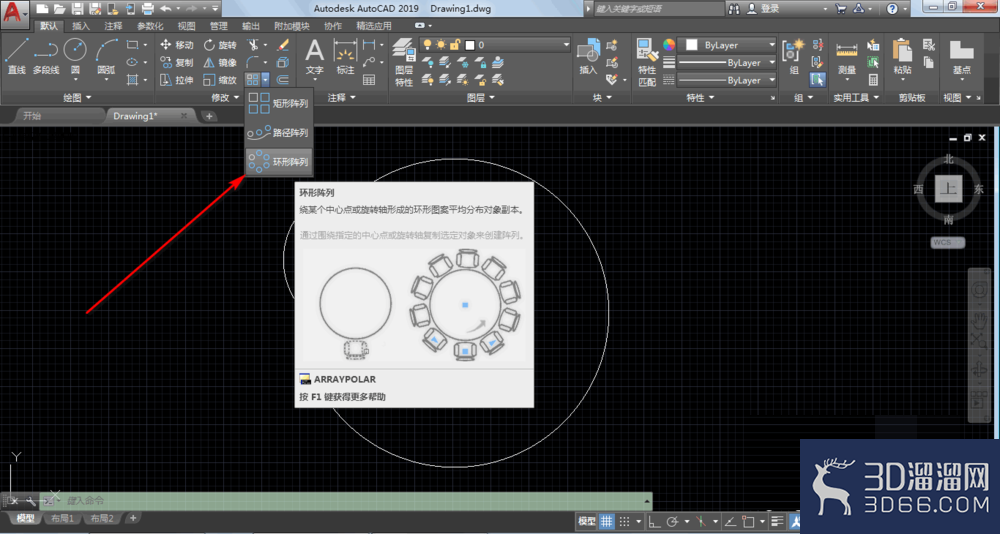The image size is (1000, 534).
Task: Click the add layout plus button
Action: click(x=133, y=518)
